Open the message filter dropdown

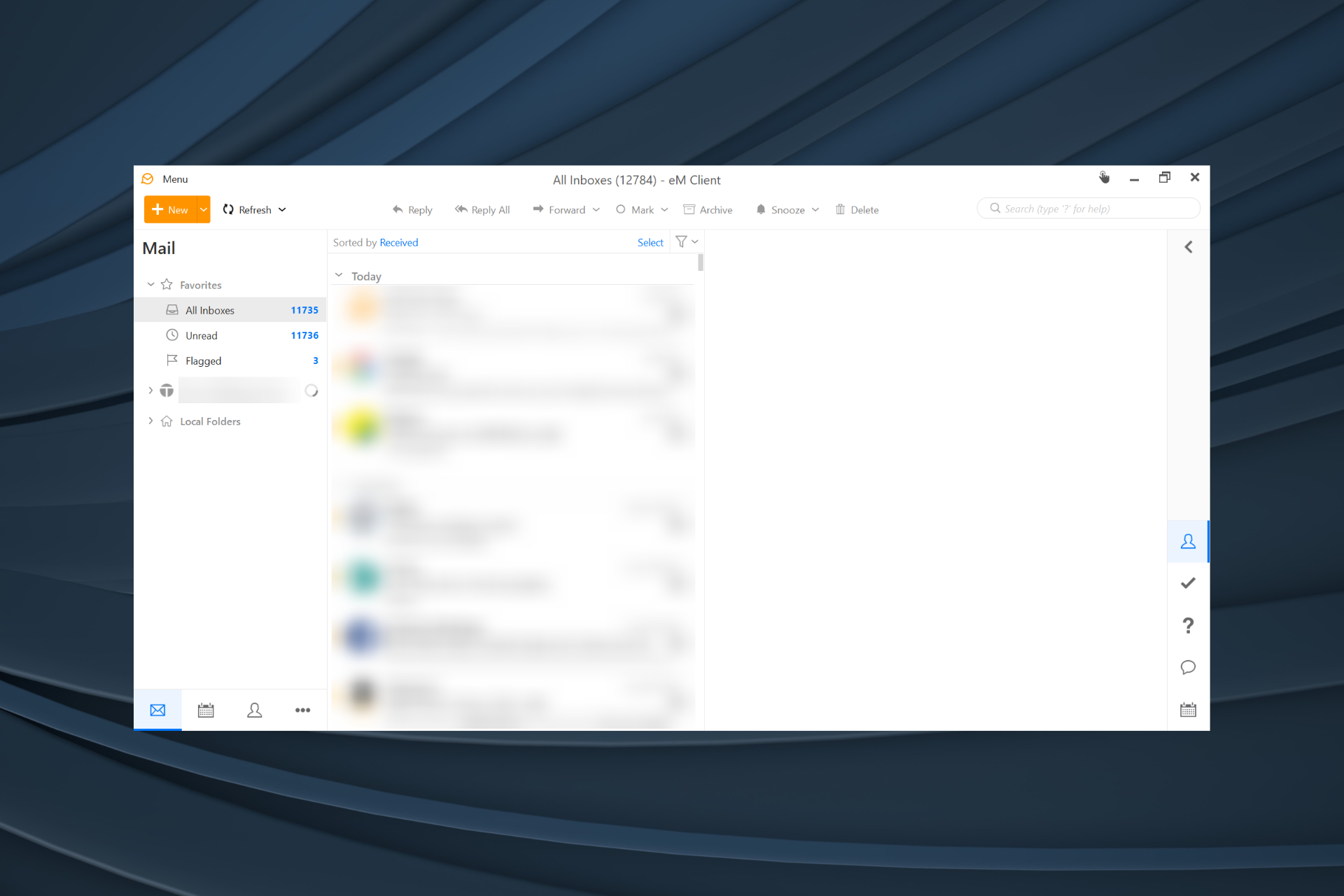pyautogui.click(x=687, y=241)
